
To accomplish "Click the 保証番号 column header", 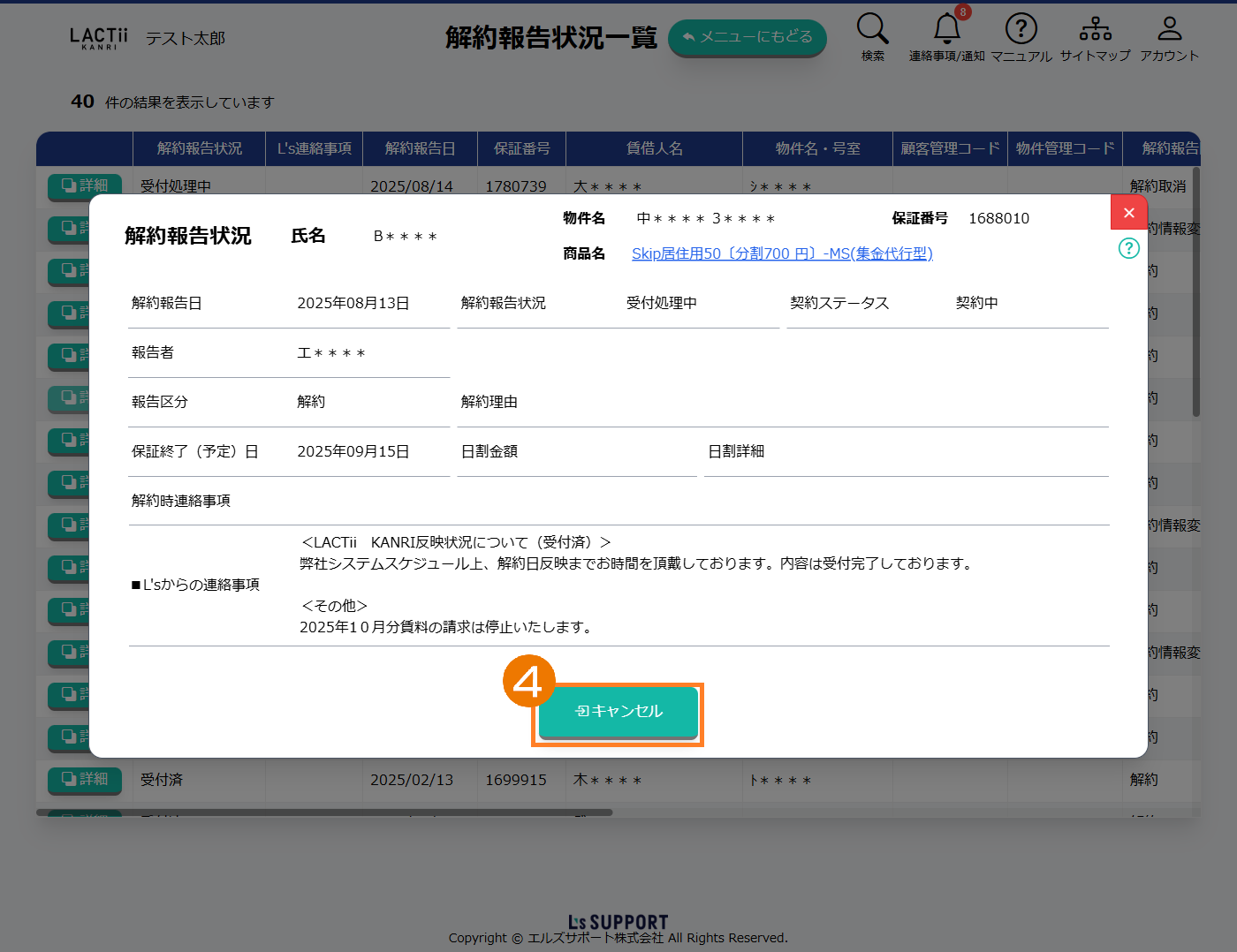I will pyautogui.click(x=521, y=148).
